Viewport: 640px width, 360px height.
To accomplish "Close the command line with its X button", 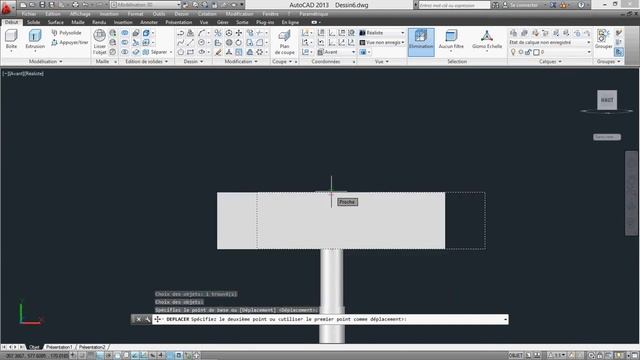I will coord(138,319).
